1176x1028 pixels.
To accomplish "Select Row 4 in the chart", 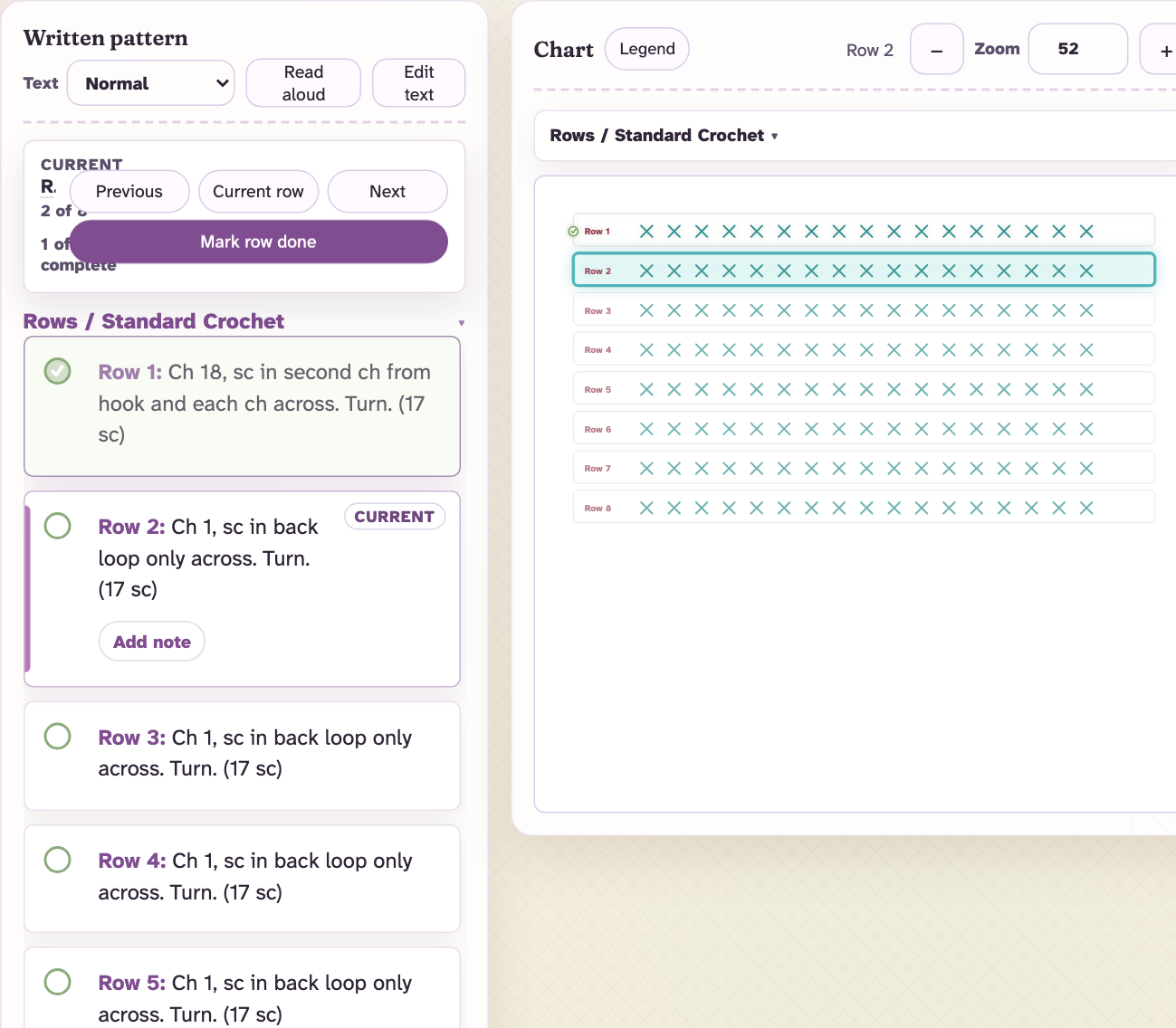I will tap(864, 349).
